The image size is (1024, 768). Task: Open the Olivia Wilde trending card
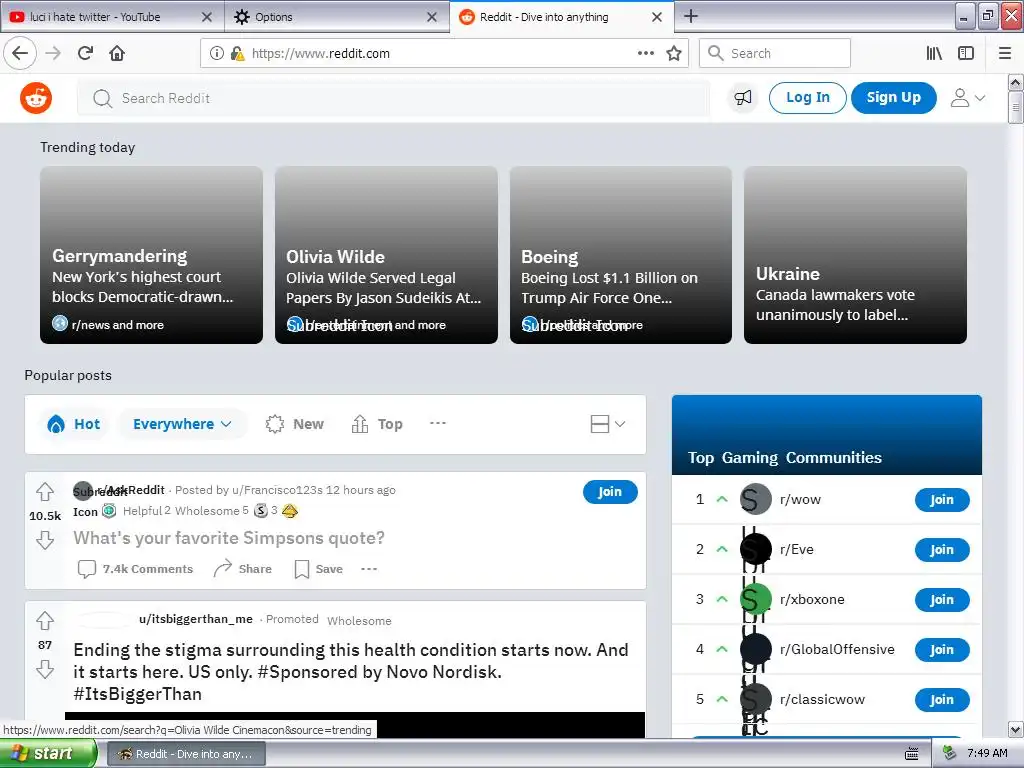(386, 255)
